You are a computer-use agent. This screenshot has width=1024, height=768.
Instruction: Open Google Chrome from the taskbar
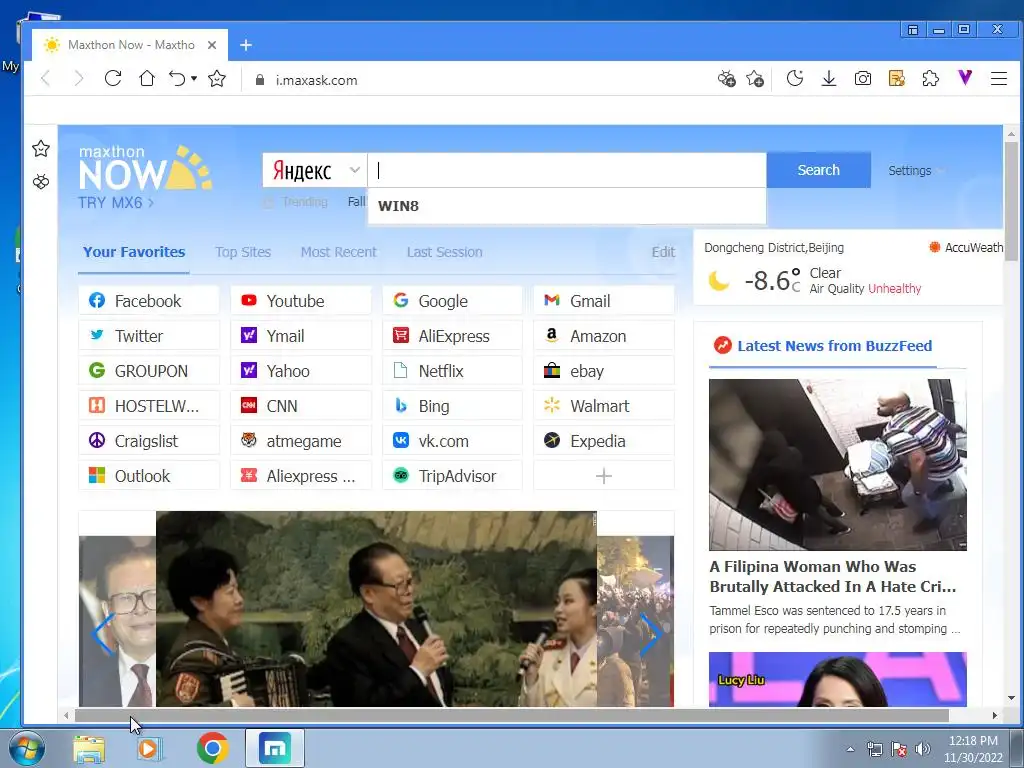click(x=212, y=748)
